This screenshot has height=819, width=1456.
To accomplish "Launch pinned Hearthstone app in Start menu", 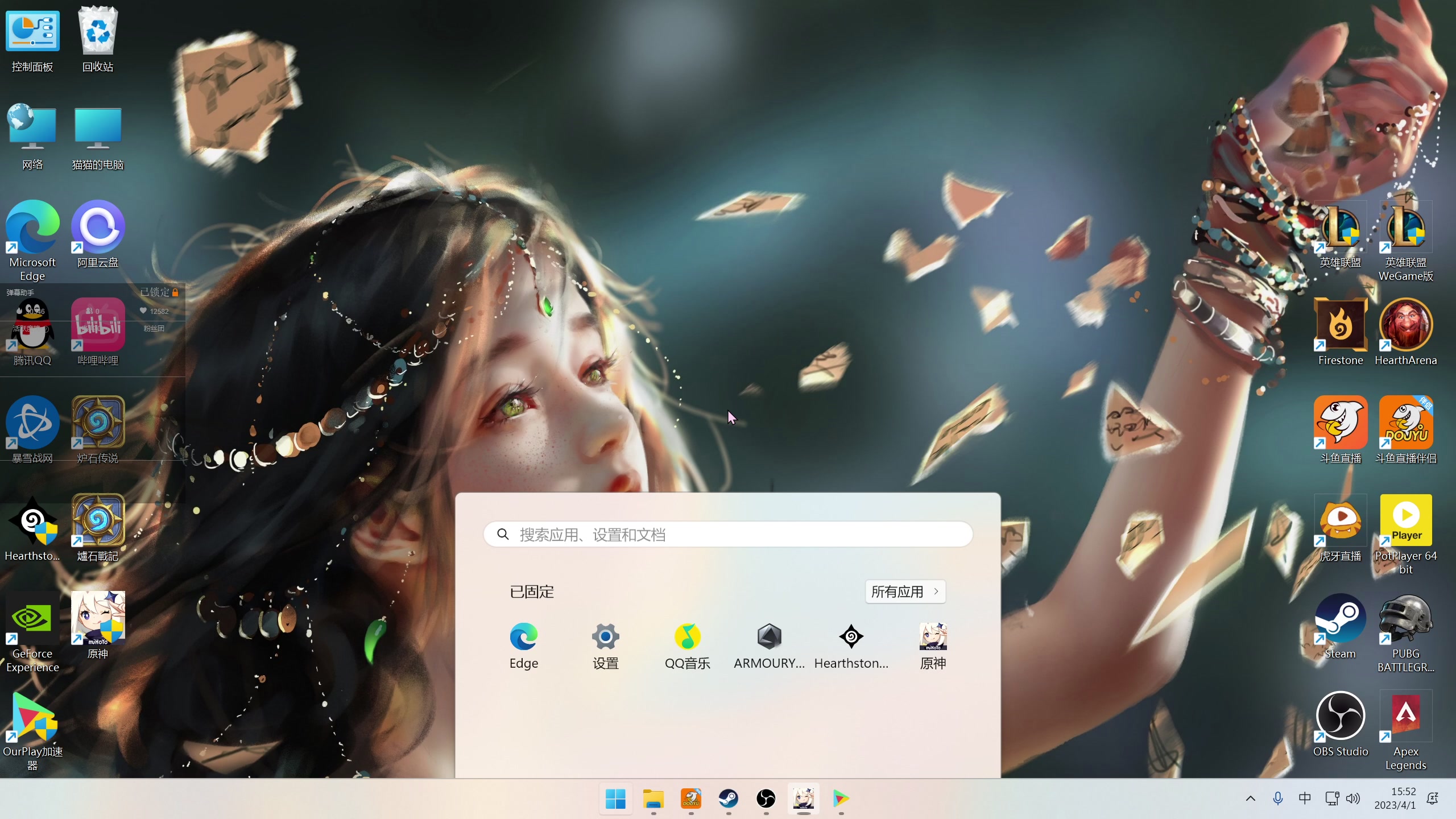I will coord(851,646).
